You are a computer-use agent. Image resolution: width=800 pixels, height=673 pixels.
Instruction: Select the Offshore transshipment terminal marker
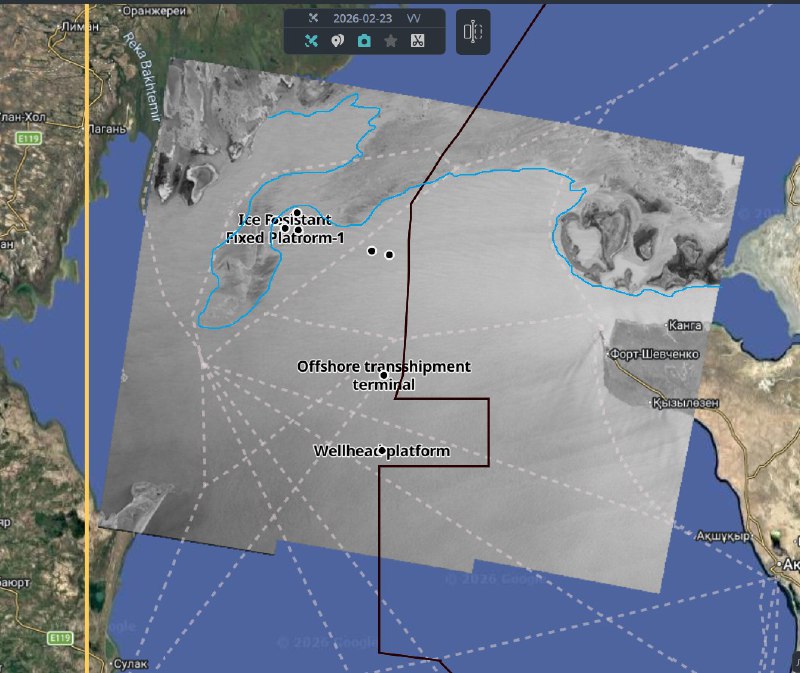click(384, 375)
